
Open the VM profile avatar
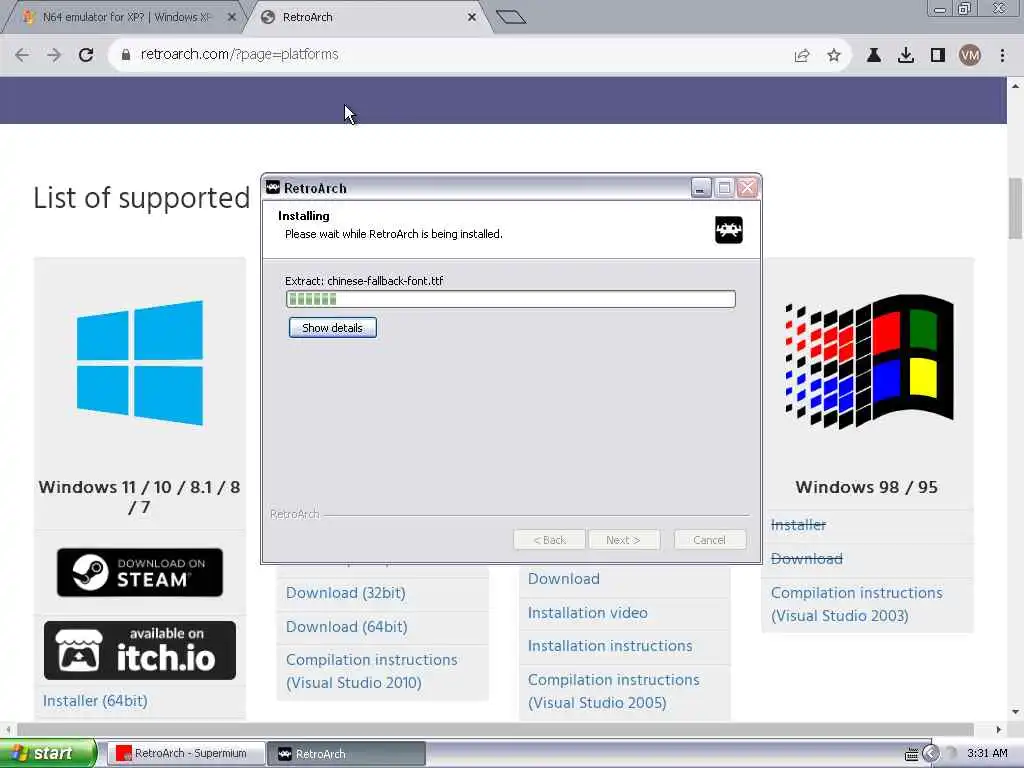click(x=970, y=56)
